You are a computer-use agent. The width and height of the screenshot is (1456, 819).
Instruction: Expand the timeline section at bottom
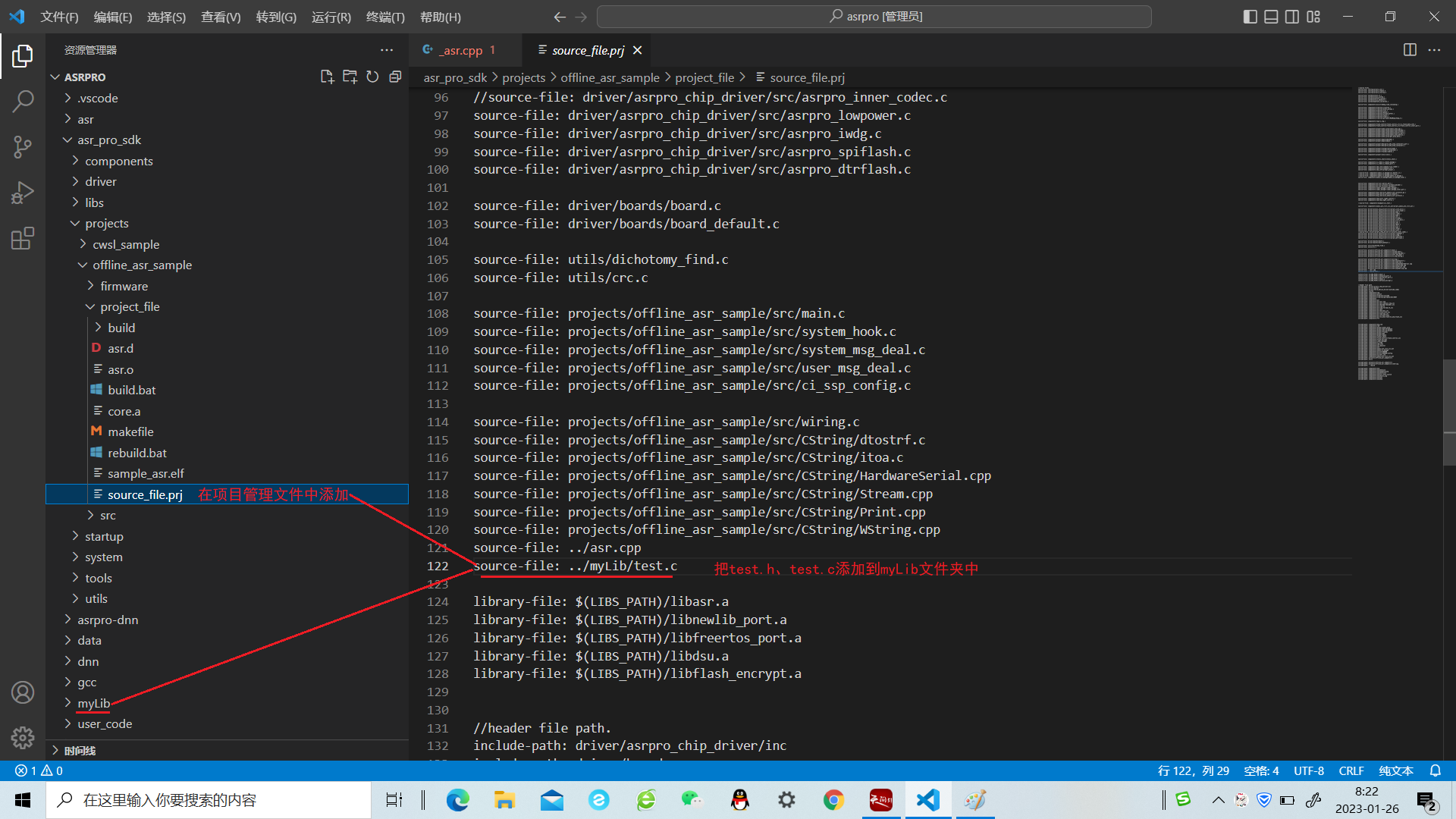79,750
